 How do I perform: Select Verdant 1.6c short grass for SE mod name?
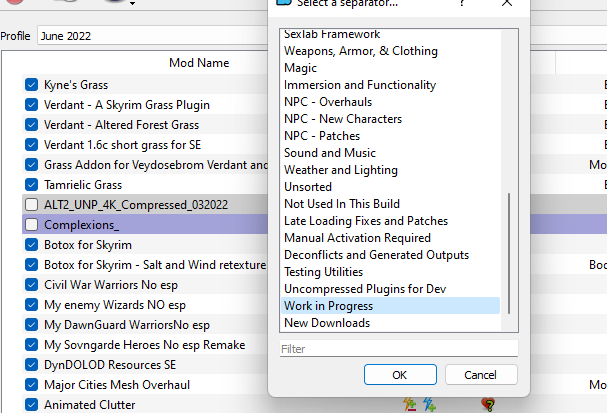pos(122,145)
